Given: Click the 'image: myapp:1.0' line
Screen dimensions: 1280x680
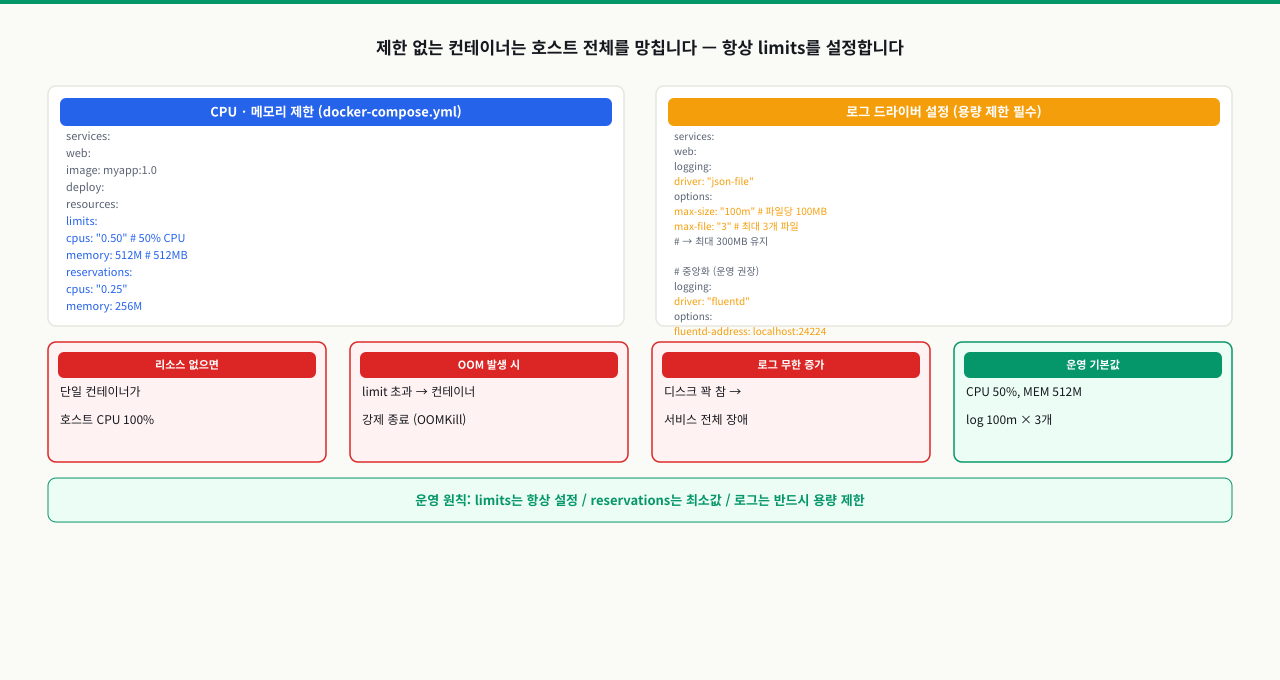Looking at the screenshot, I should (x=111, y=170).
